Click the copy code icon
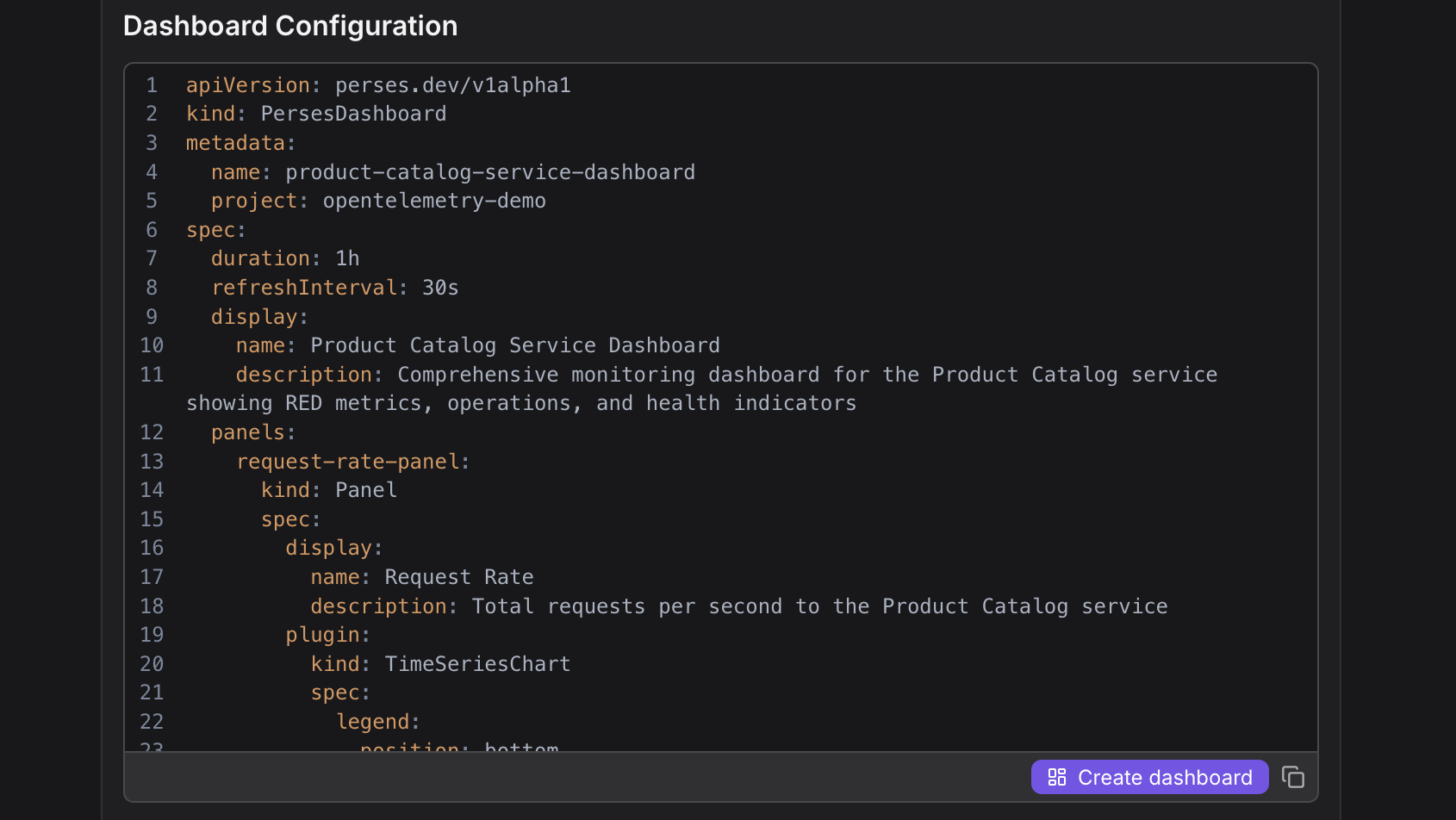Viewport: 1456px width, 820px height. pyautogui.click(x=1293, y=777)
